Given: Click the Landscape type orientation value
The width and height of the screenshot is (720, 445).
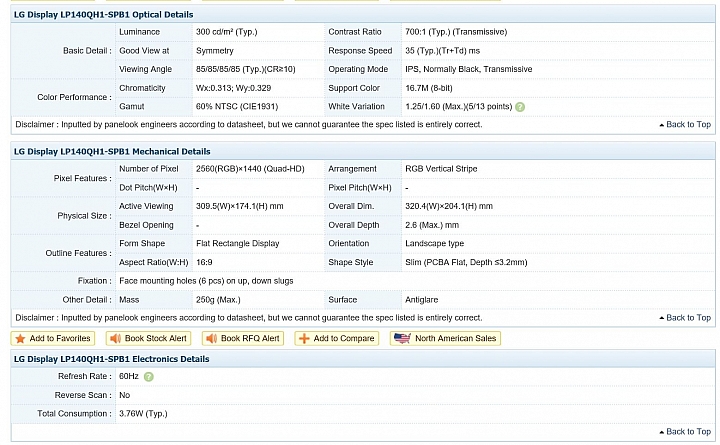Looking at the screenshot, I should click(434, 244).
